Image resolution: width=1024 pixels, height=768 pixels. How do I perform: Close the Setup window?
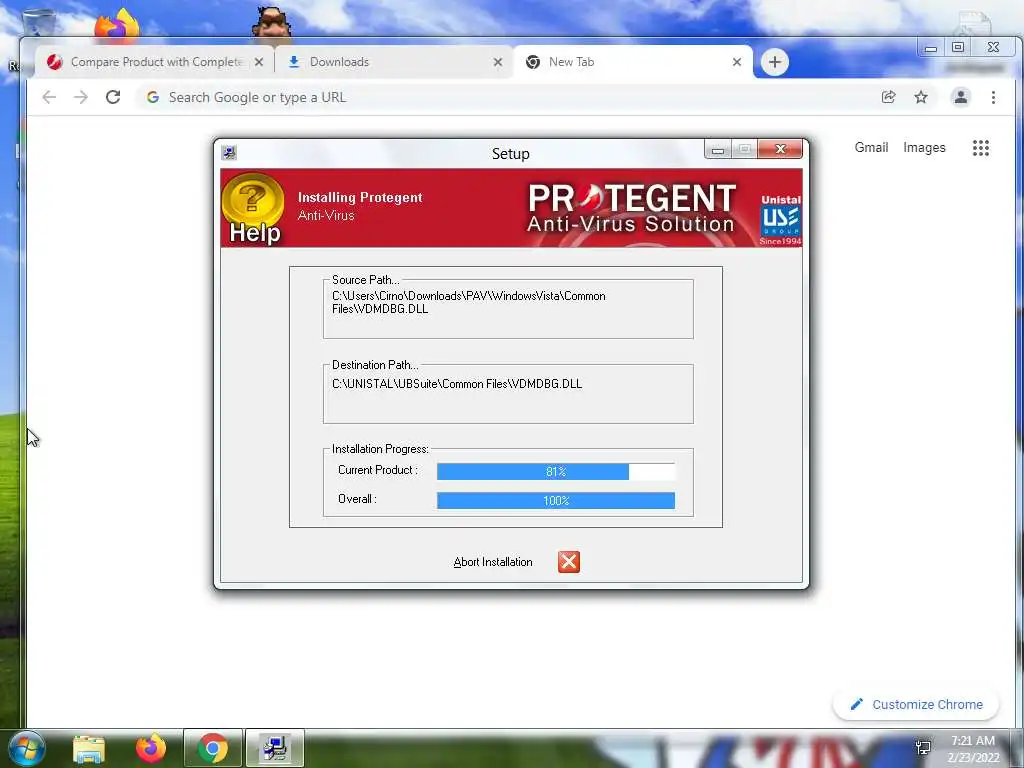click(780, 150)
